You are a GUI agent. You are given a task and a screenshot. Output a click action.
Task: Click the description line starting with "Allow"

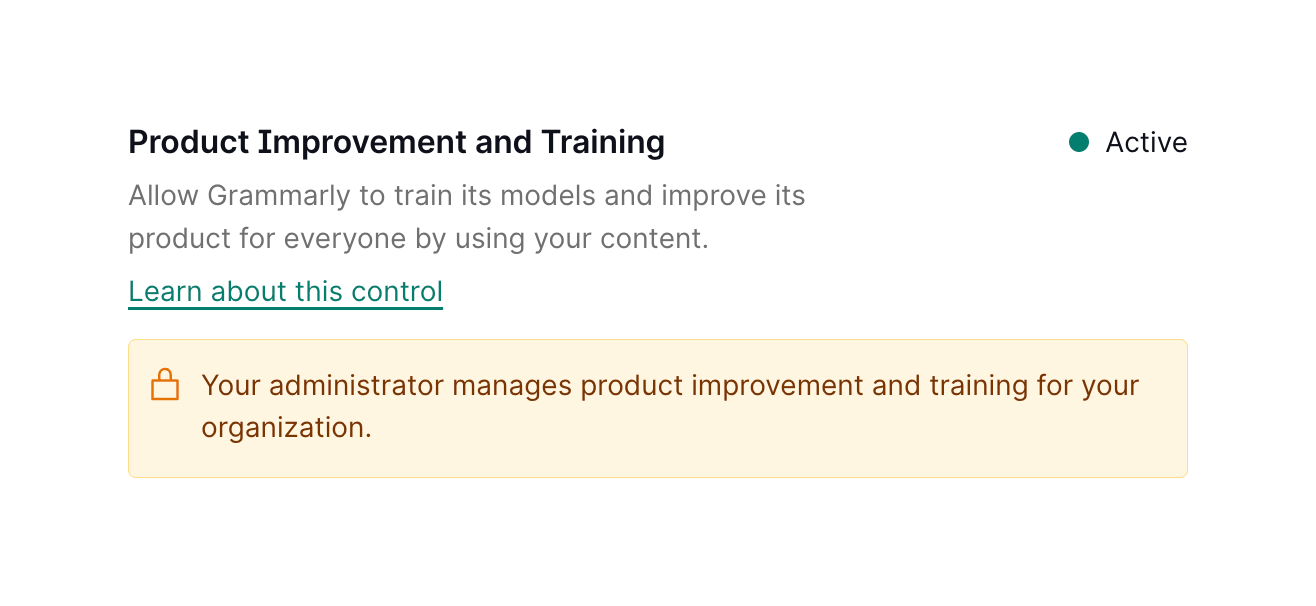[466, 195]
